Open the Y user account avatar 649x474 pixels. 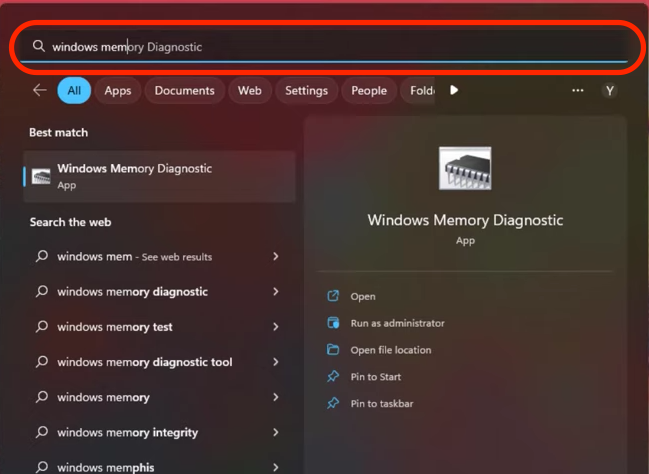[x=609, y=91]
